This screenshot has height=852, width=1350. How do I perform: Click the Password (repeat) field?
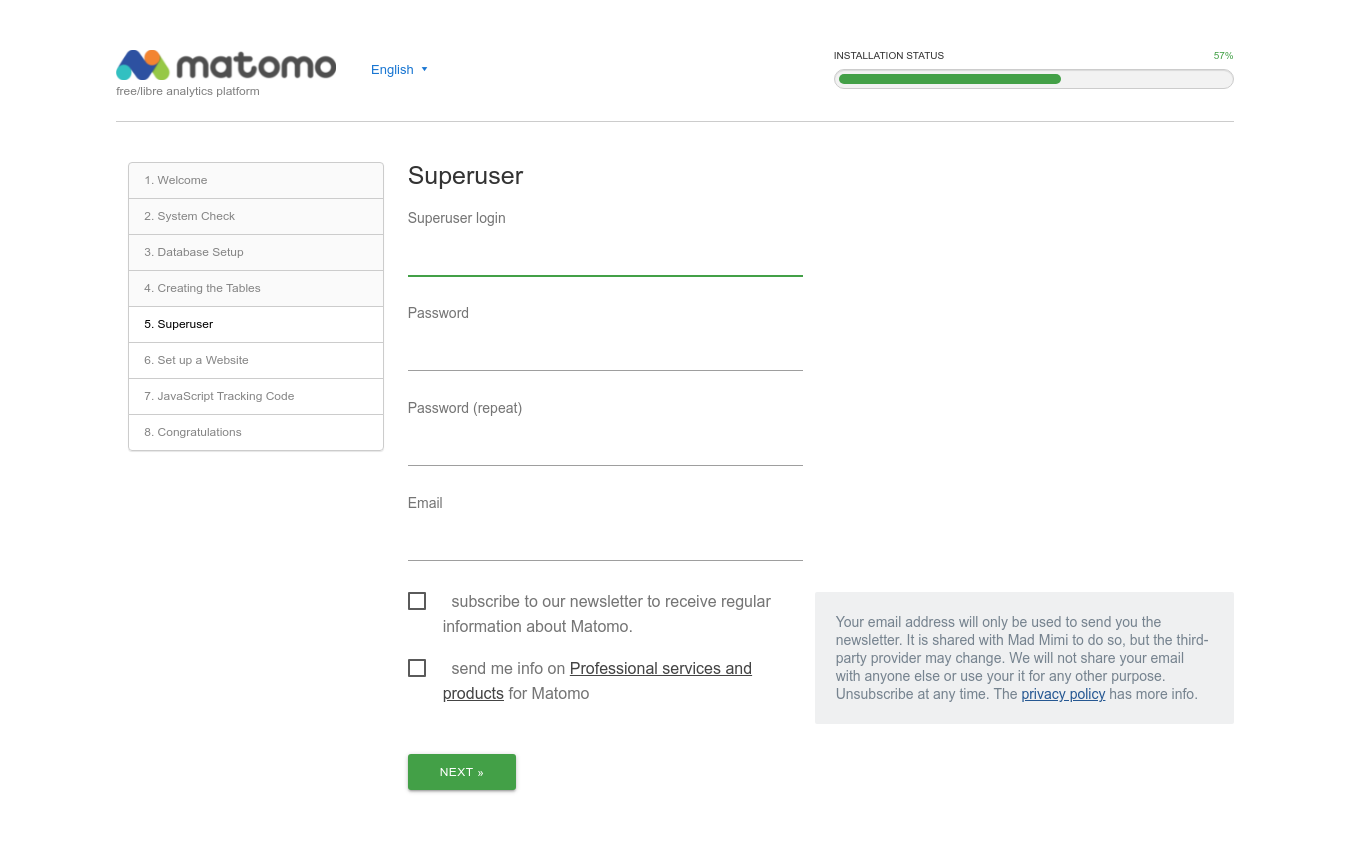pyautogui.click(x=604, y=447)
